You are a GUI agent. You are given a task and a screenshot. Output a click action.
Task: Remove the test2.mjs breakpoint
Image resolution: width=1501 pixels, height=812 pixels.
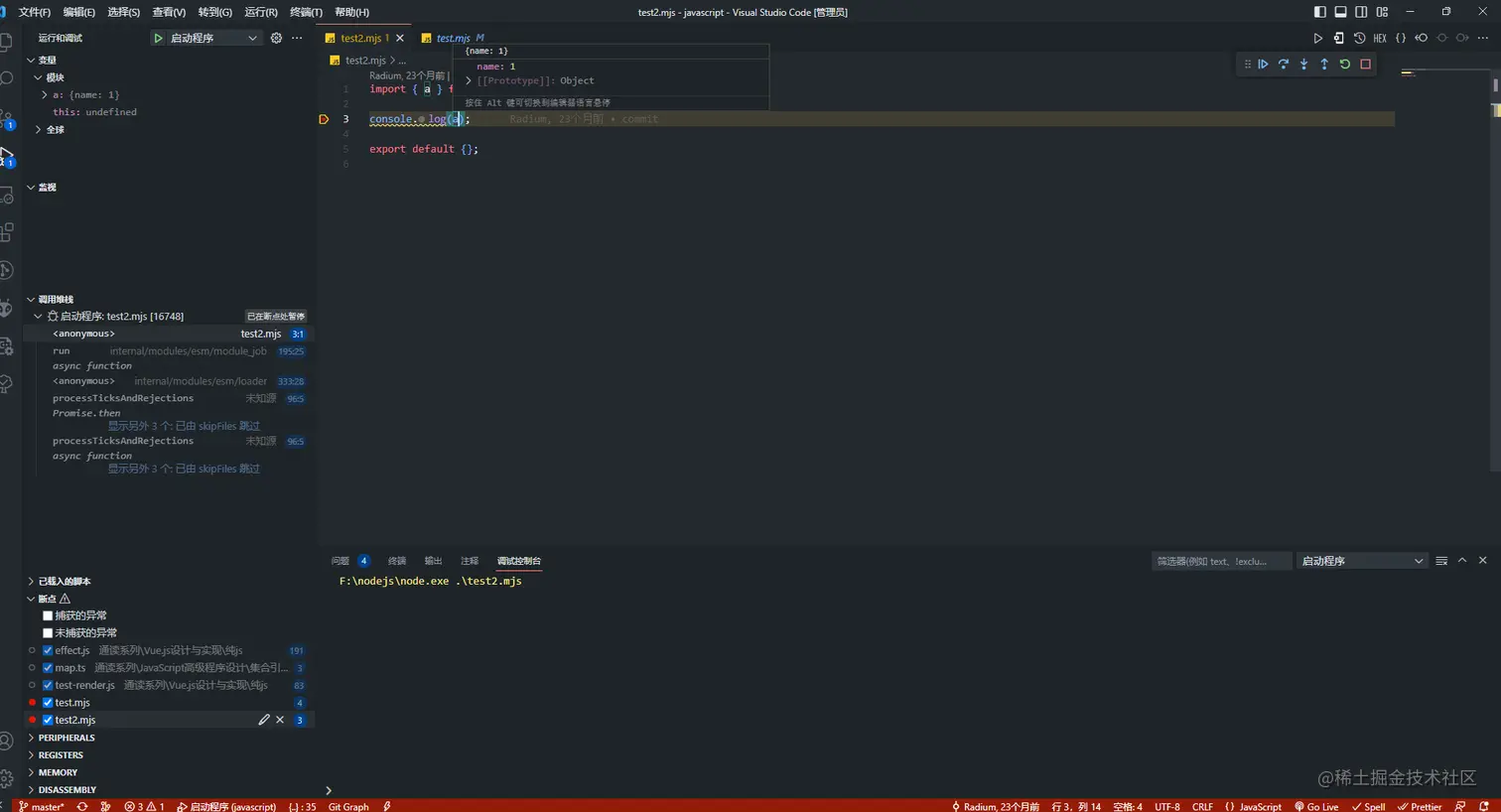click(x=280, y=720)
